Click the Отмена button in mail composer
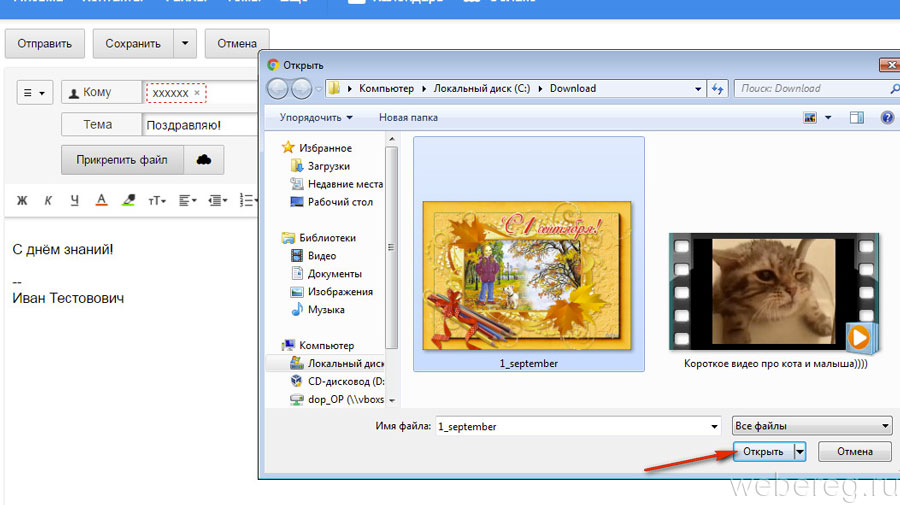The width and height of the screenshot is (900, 505). coord(236,44)
